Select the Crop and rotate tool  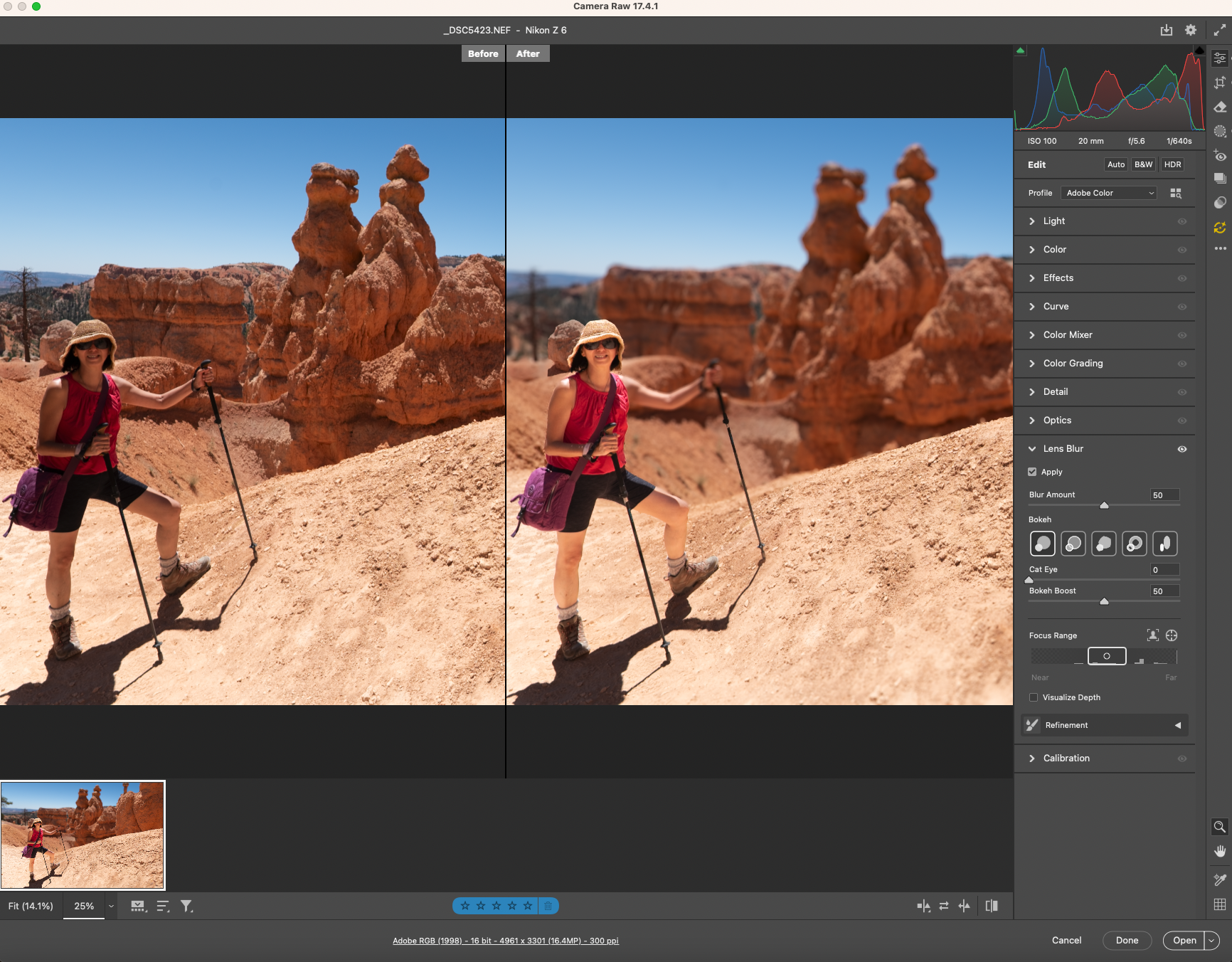point(1220,83)
